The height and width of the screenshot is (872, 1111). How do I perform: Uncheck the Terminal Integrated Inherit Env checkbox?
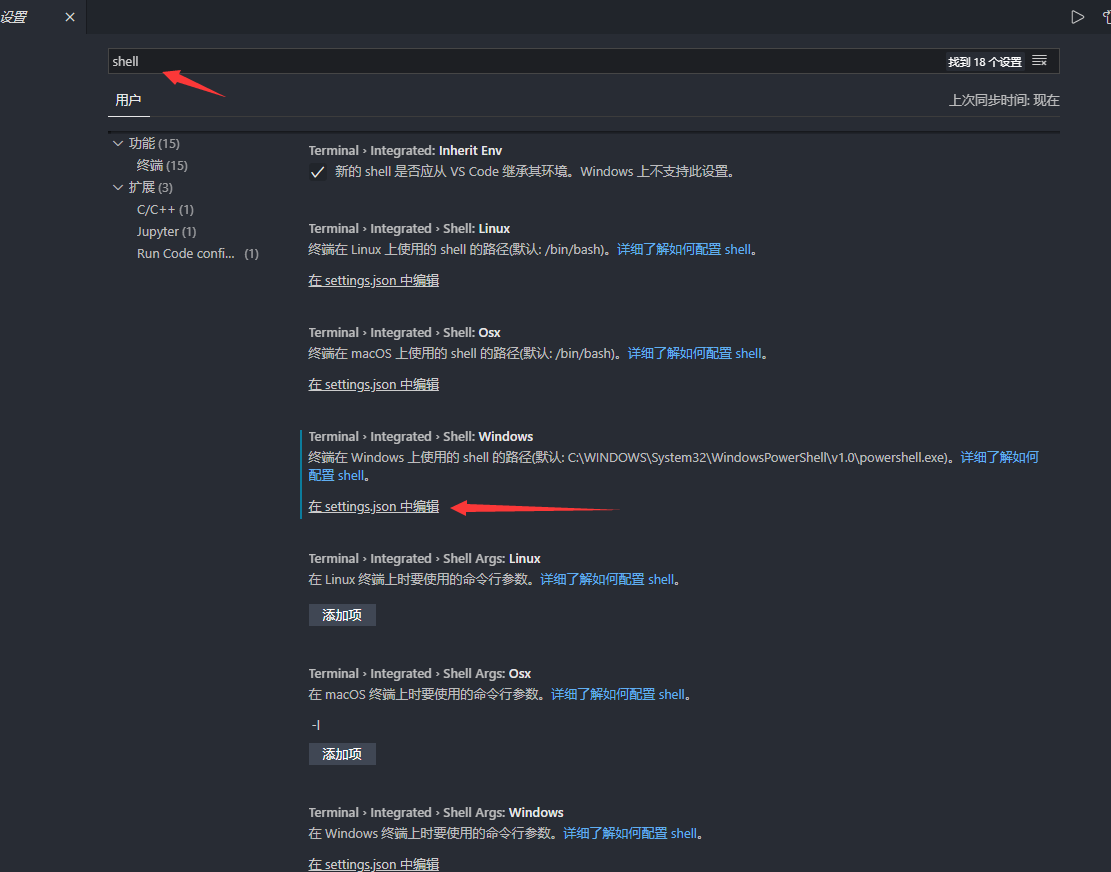click(317, 171)
